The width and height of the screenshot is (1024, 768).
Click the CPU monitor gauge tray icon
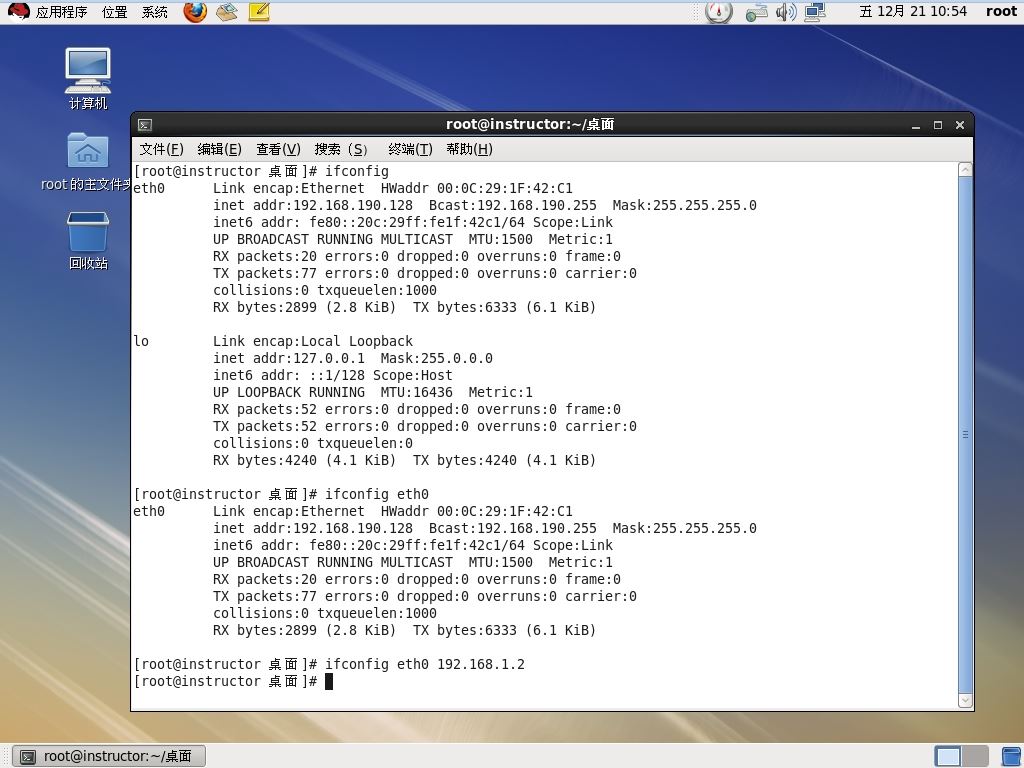coord(719,12)
